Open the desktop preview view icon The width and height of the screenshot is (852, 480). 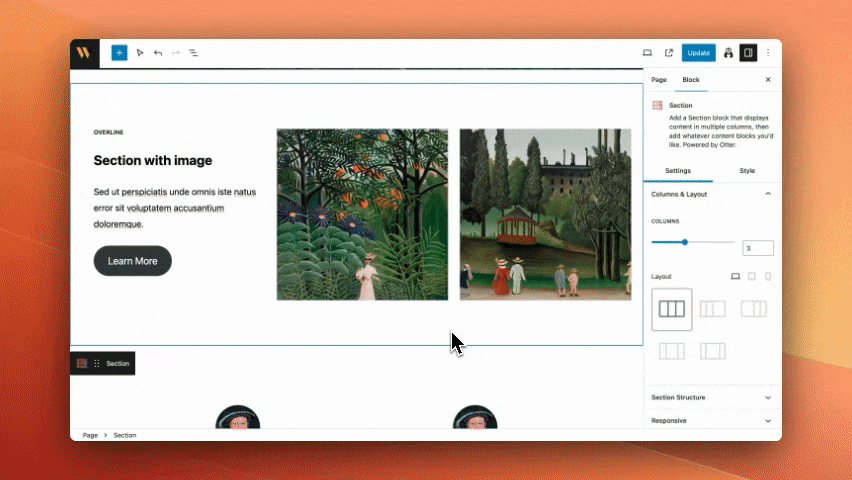point(647,53)
